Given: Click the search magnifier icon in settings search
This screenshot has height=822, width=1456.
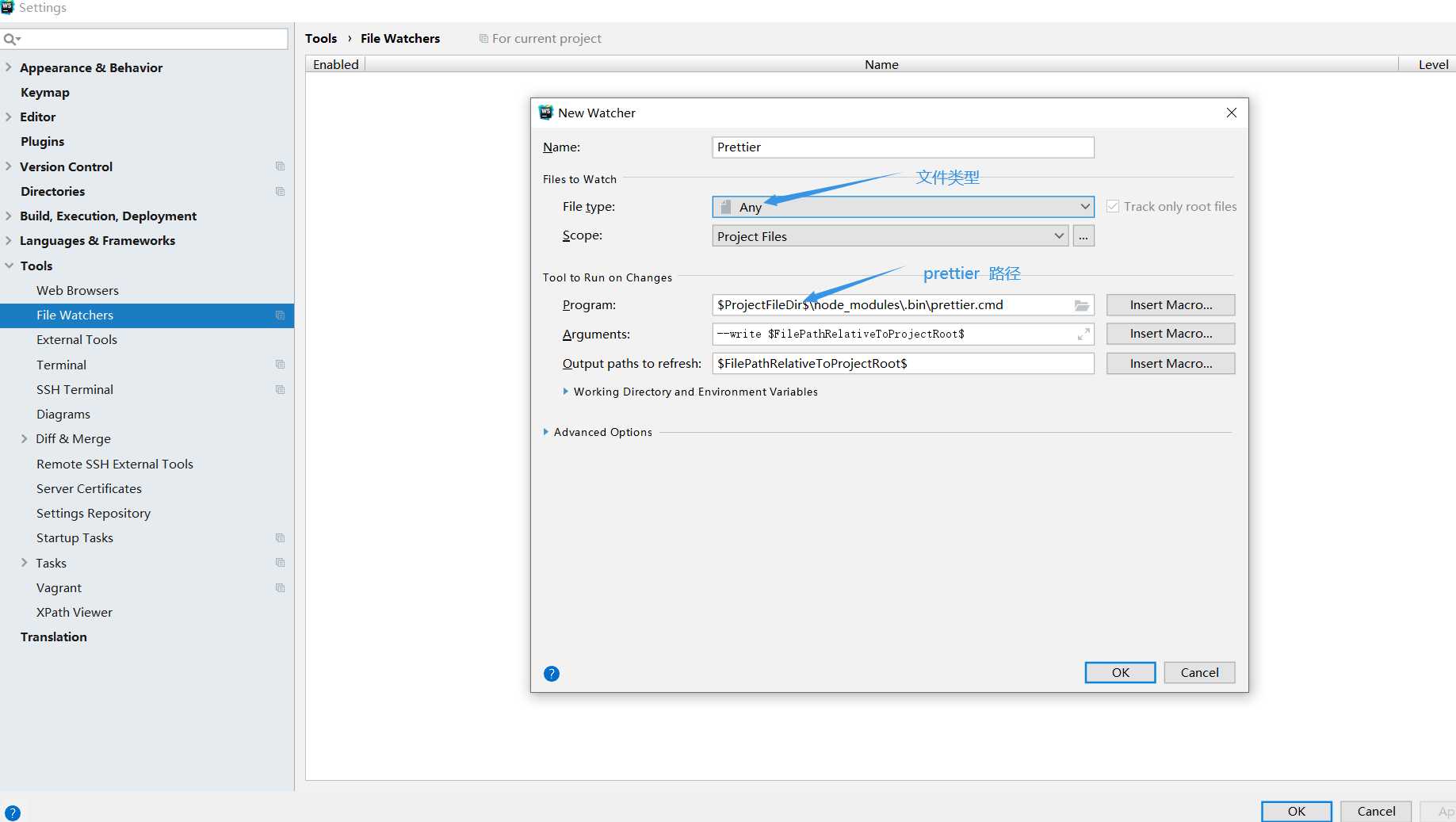Looking at the screenshot, I should coord(11,39).
